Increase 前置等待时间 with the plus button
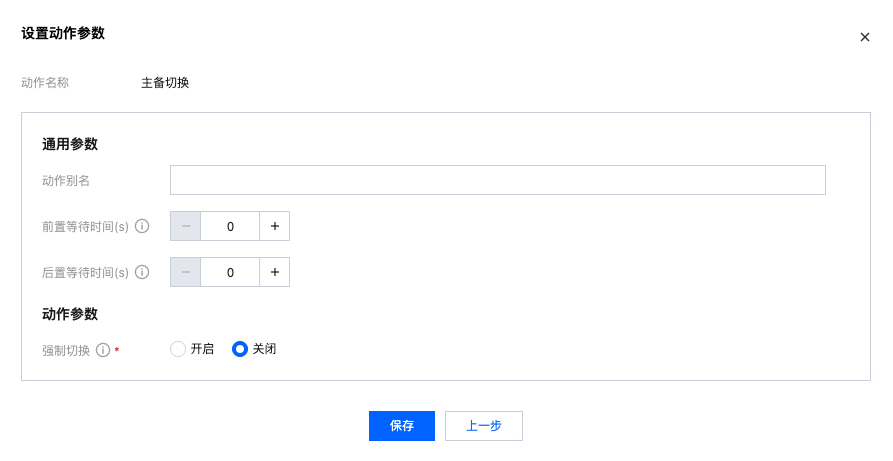 pyautogui.click(x=275, y=226)
